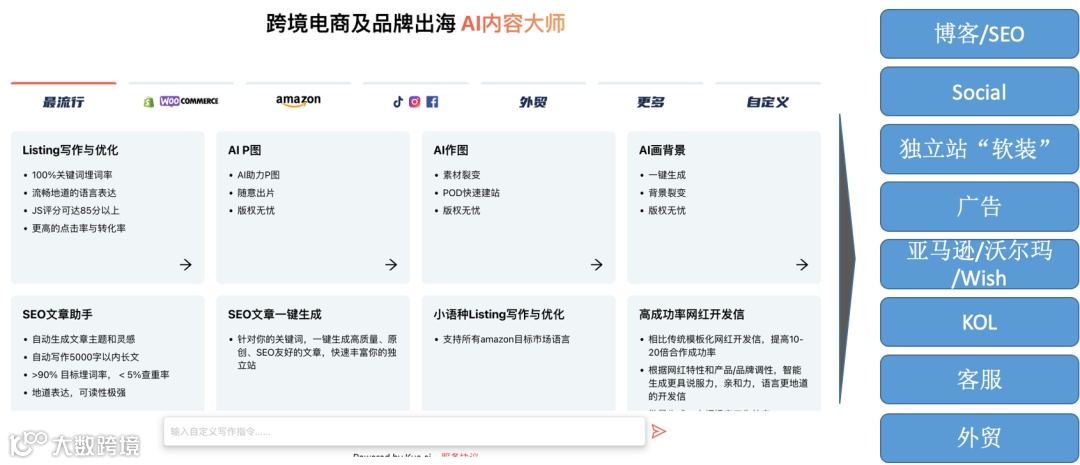Switch to the amazon tab

click(x=298, y=101)
